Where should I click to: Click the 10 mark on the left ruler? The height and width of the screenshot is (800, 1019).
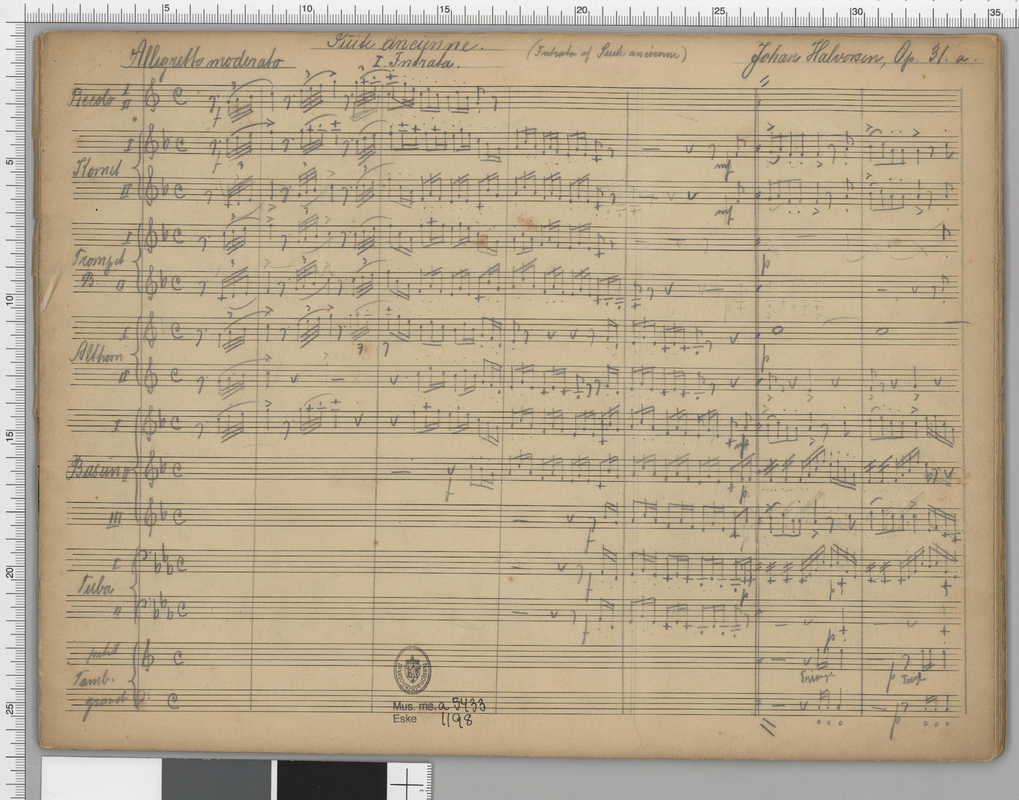click(8, 300)
